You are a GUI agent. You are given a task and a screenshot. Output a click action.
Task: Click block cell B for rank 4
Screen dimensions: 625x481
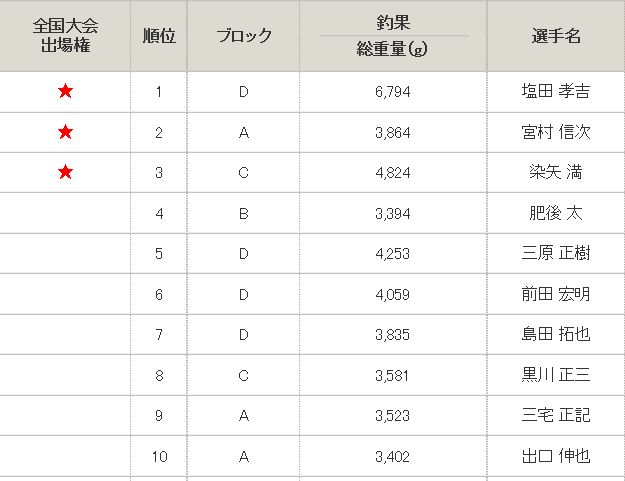pyautogui.click(x=244, y=213)
